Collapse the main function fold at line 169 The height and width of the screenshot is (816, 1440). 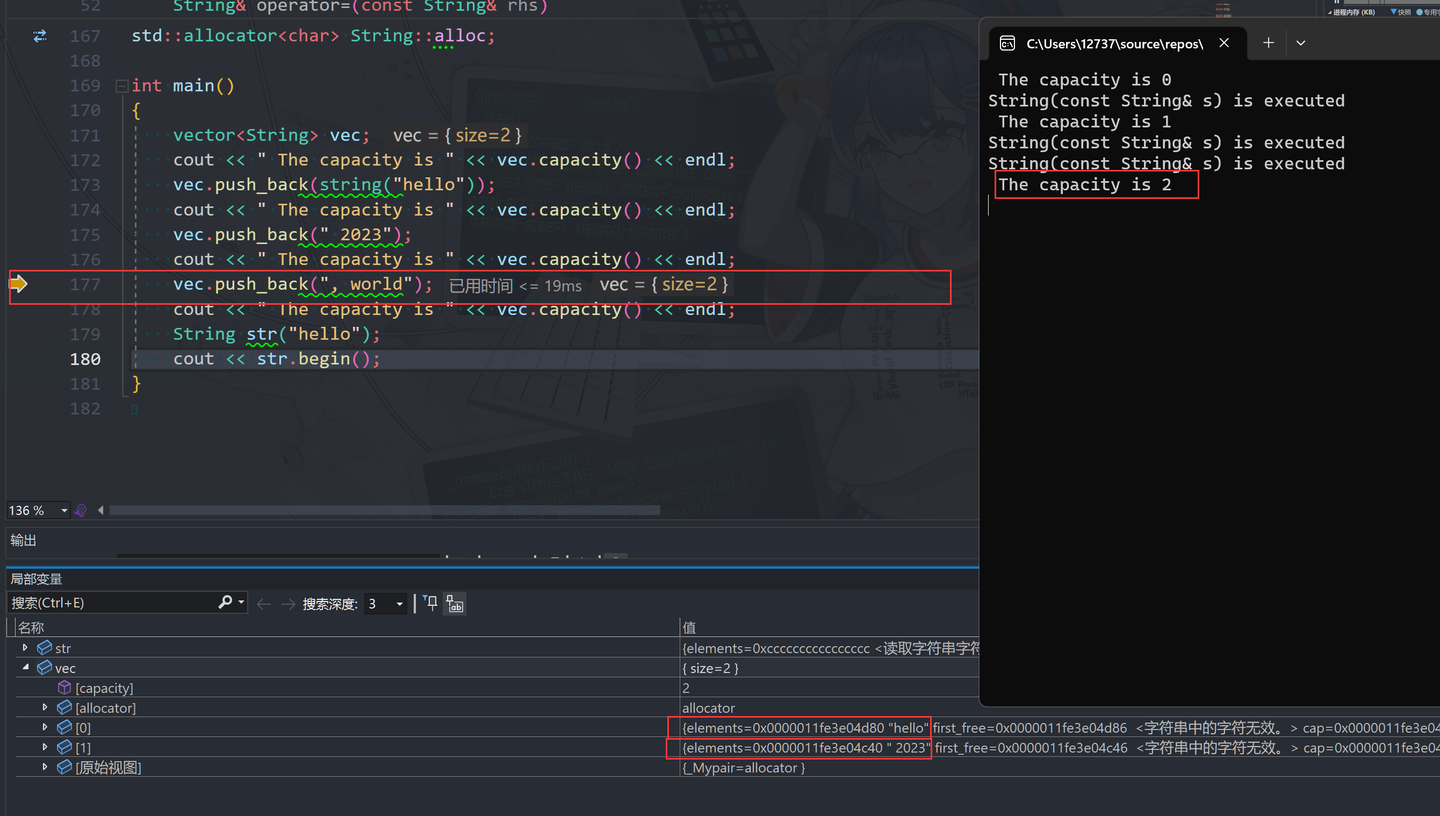pyautogui.click(x=121, y=86)
